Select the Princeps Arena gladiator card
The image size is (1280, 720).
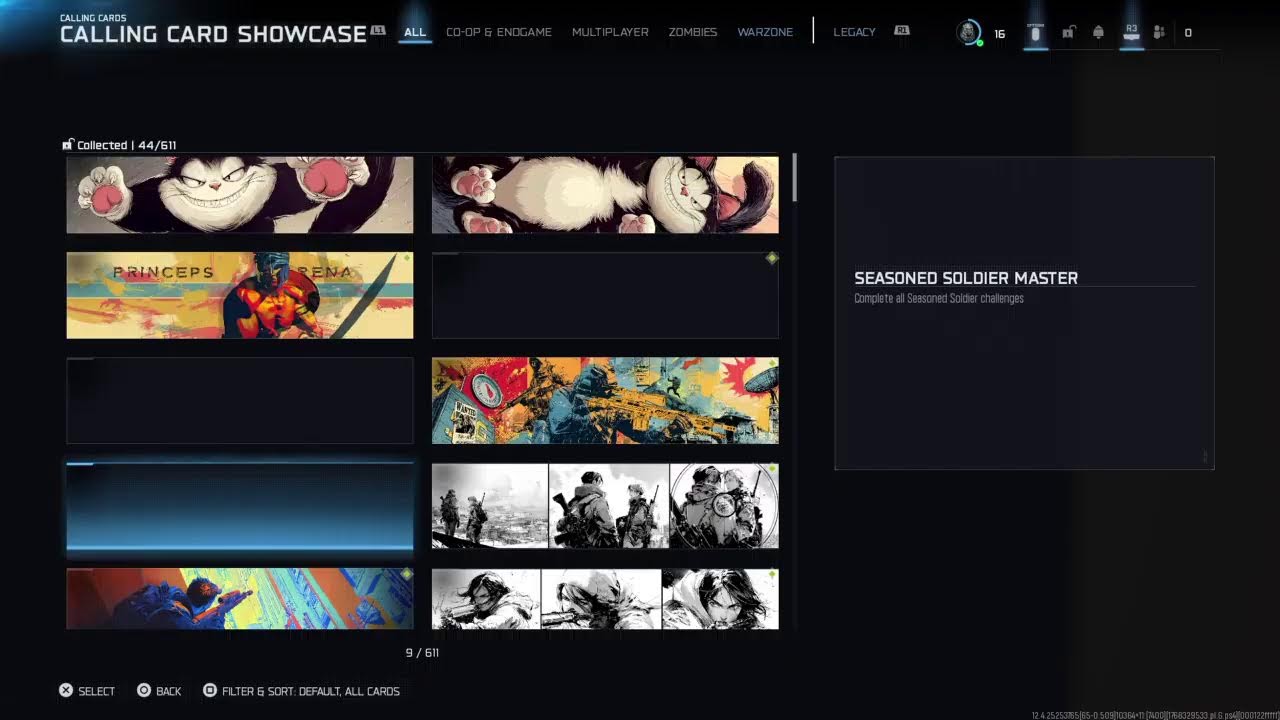point(240,295)
